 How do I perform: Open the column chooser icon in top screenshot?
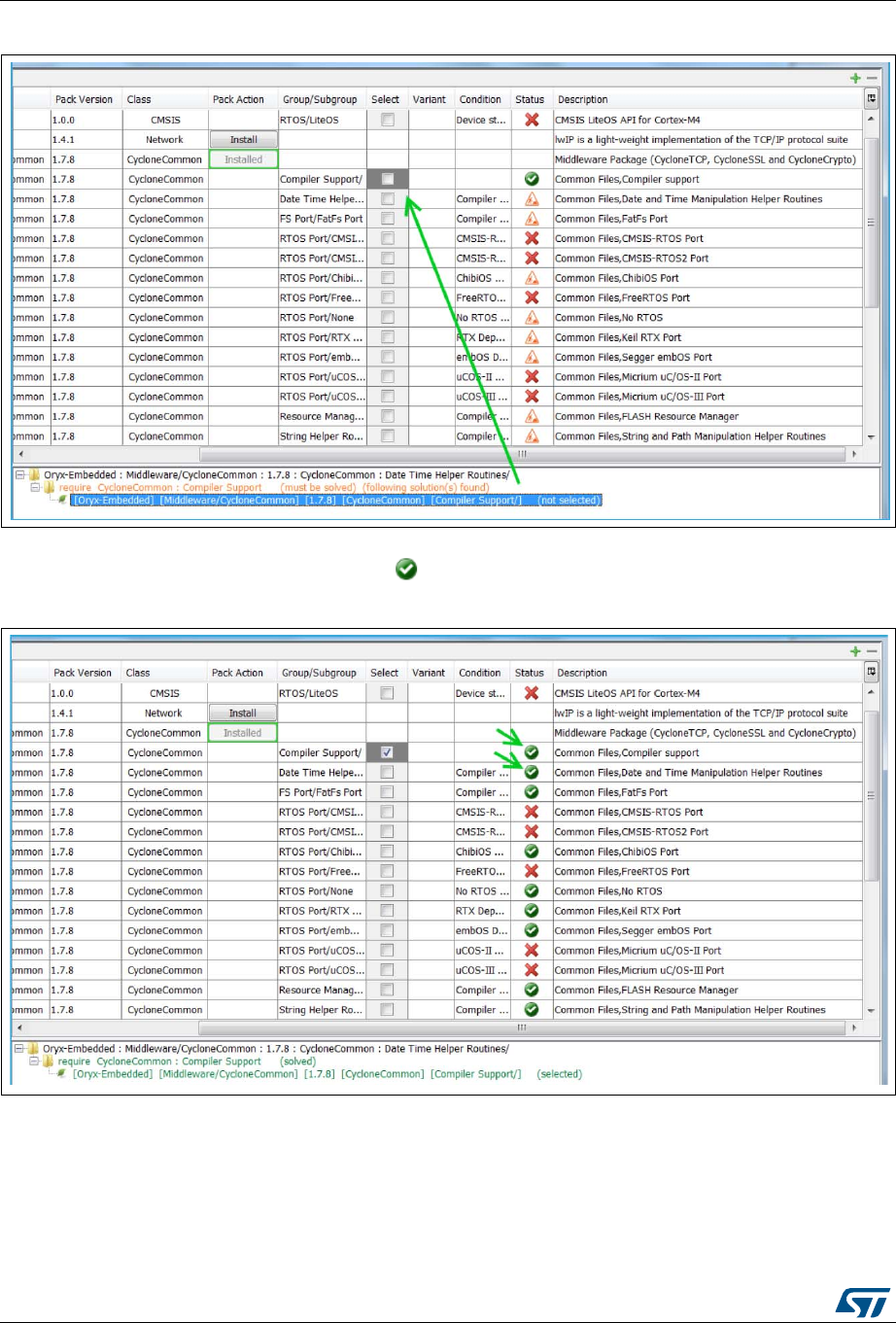(x=872, y=98)
